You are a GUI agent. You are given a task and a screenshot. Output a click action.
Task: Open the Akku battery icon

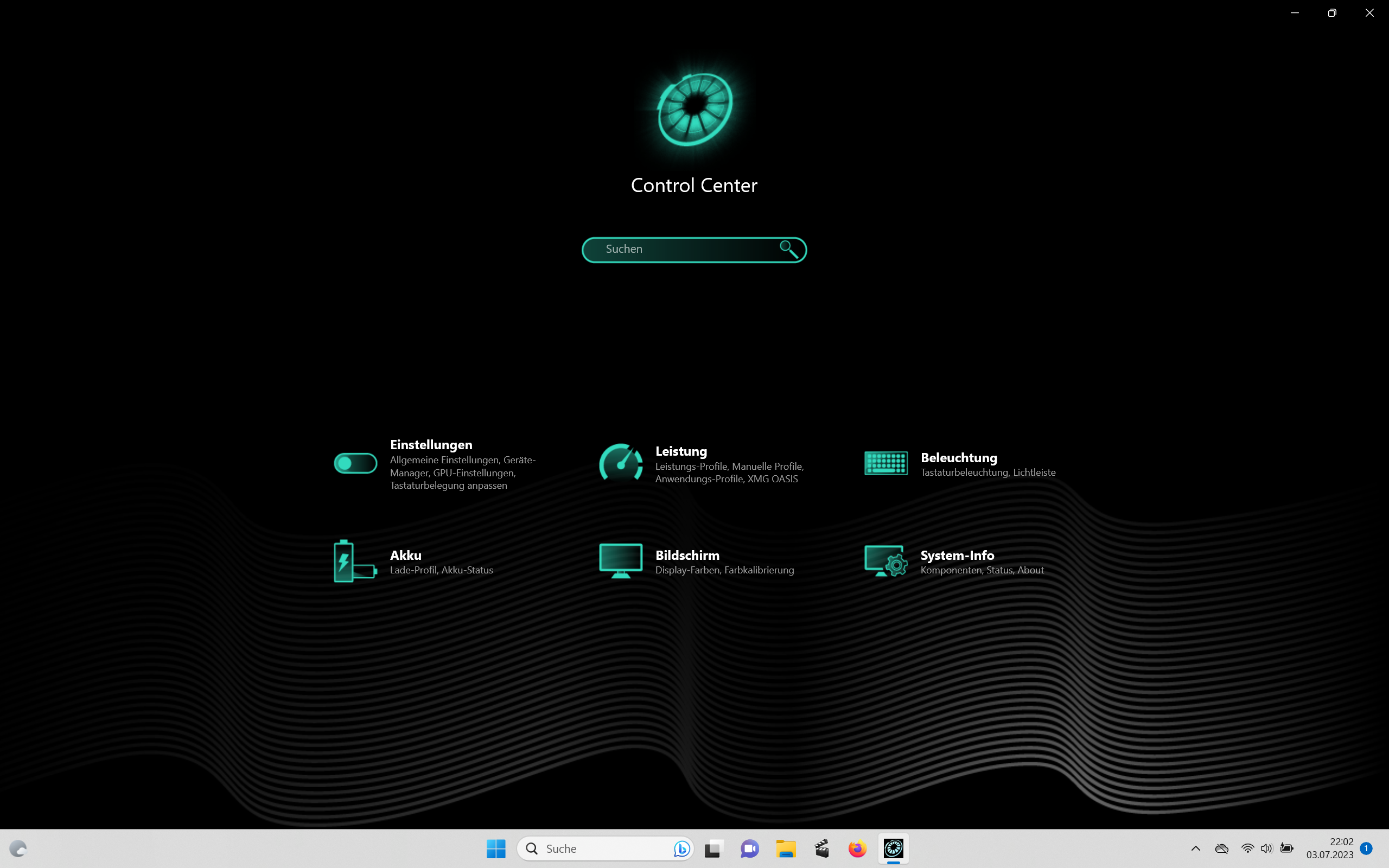tap(354, 561)
